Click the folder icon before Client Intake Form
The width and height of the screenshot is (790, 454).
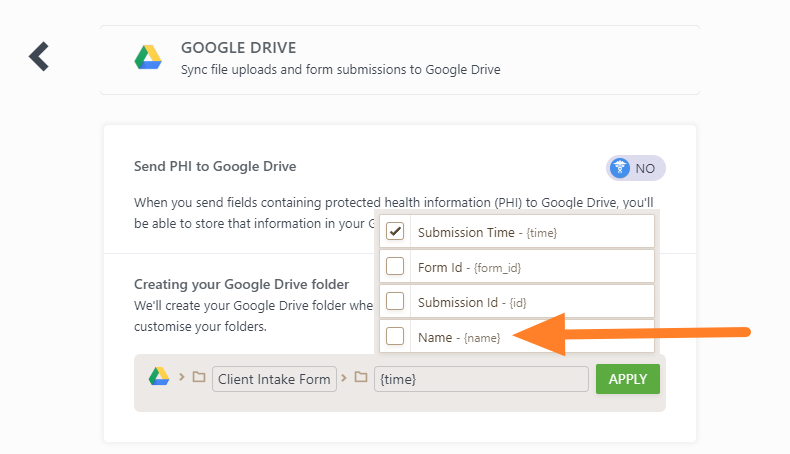click(x=199, y=378)
